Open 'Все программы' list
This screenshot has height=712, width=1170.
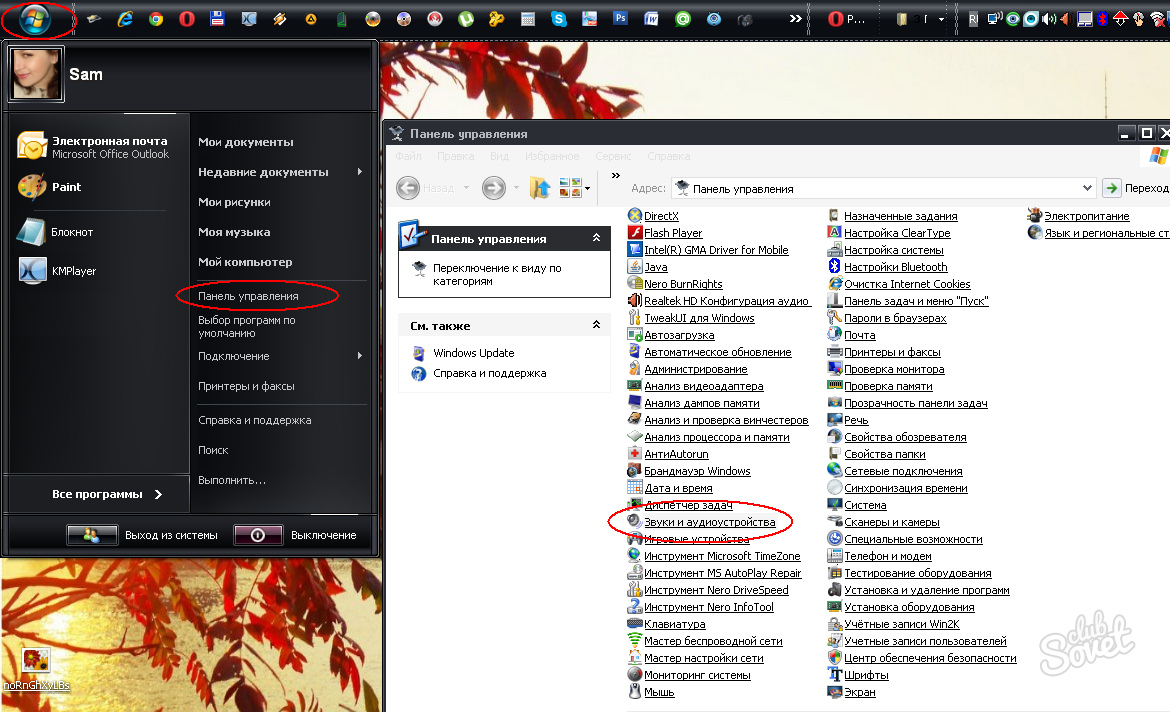pyautogui.click(x=107, y=494)
